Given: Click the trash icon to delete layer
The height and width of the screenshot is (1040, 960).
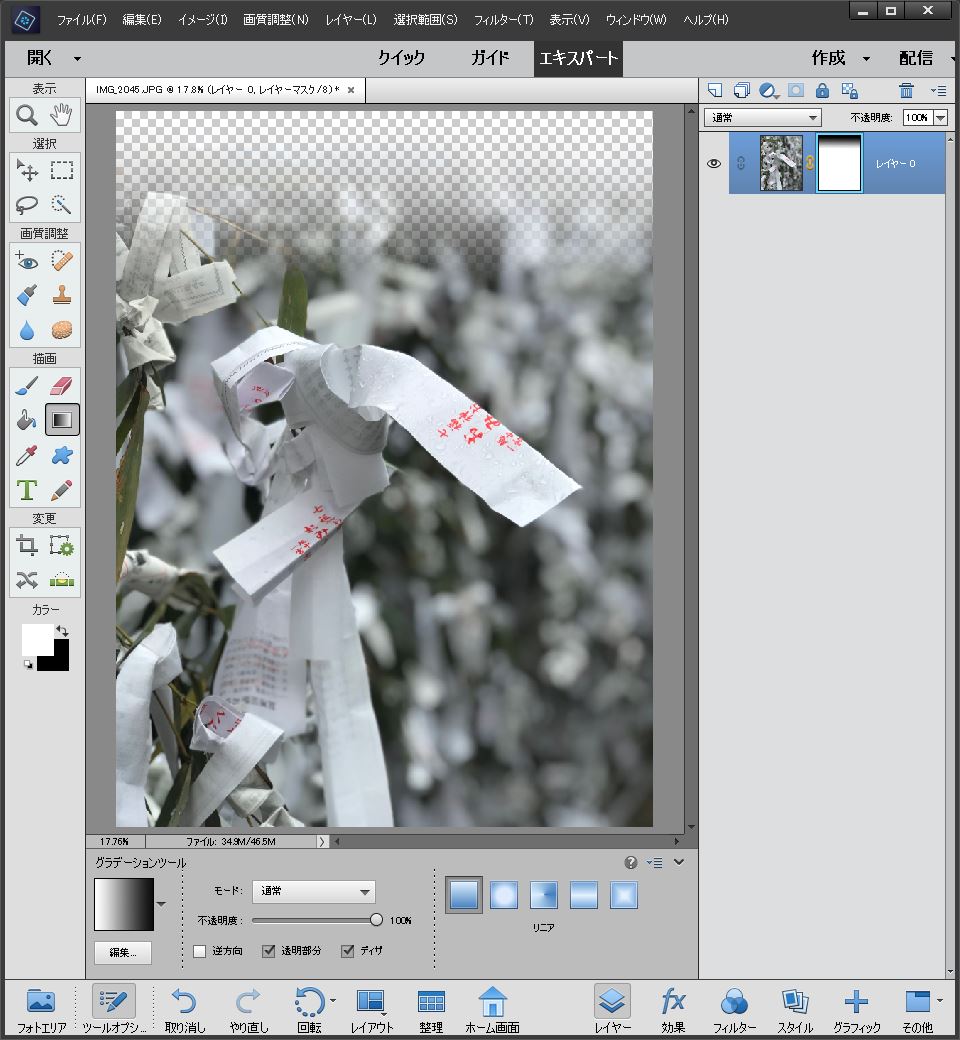Looking at the screenshot, I should pyautogui.click(x=906, y=90).
